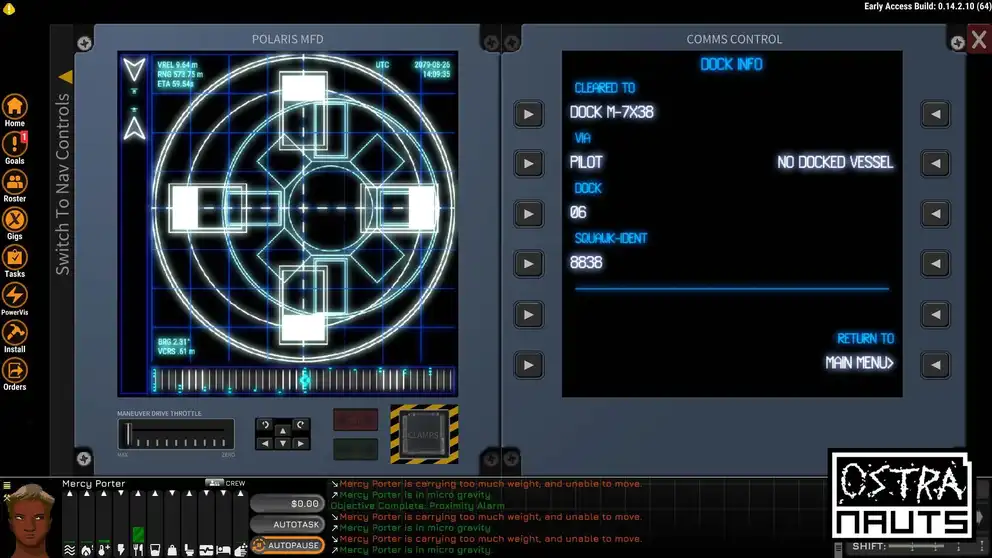Click left softkey beside dock 06

tap(528, 214)
